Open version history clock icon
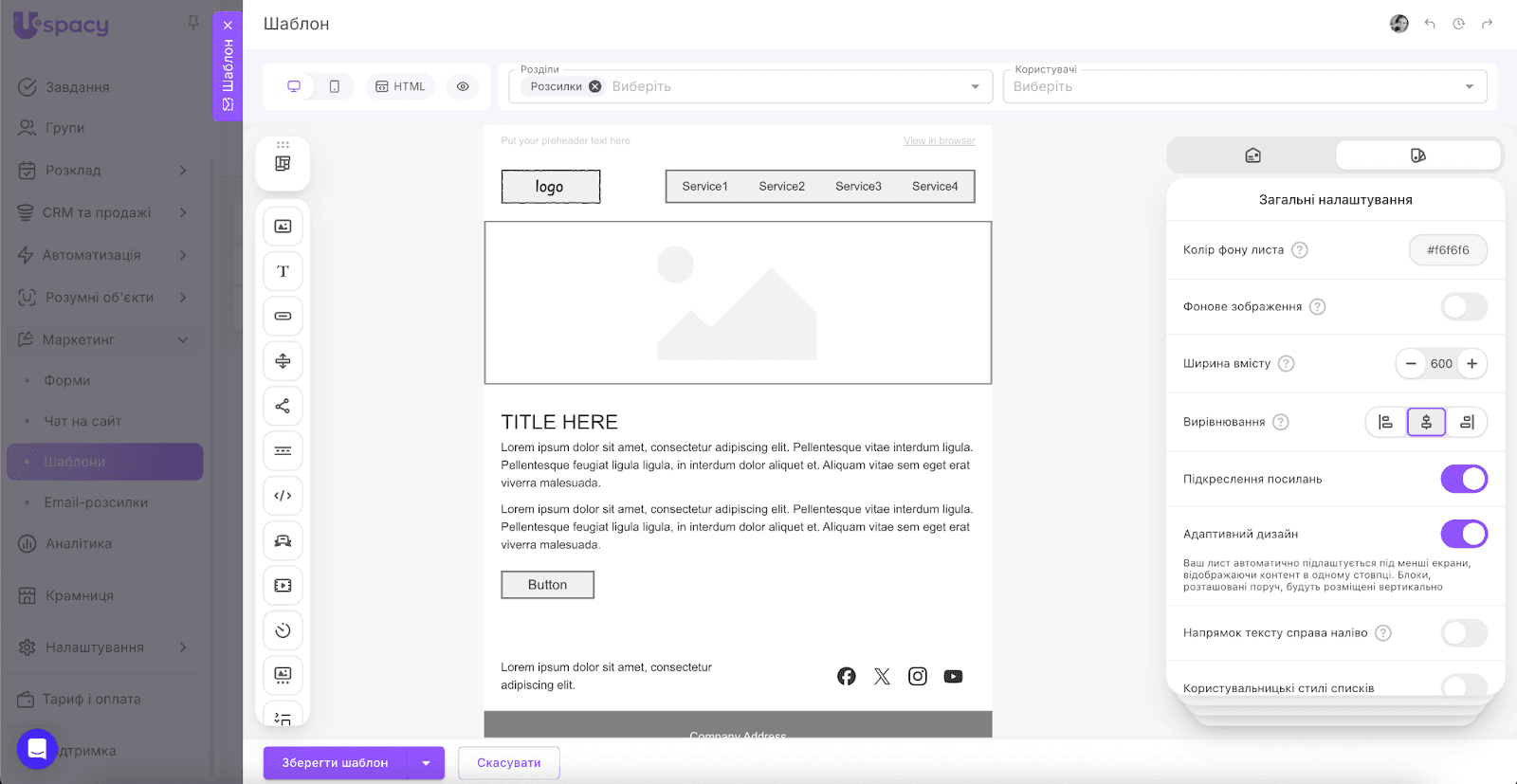The width and height of the screenshot is (1517, 784). pos(1458,24)
